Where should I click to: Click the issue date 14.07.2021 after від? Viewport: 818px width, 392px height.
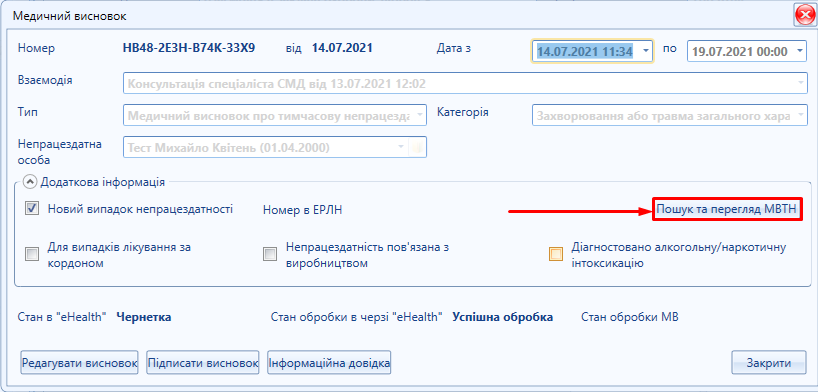pyautogui.click(x=342, y=49)
